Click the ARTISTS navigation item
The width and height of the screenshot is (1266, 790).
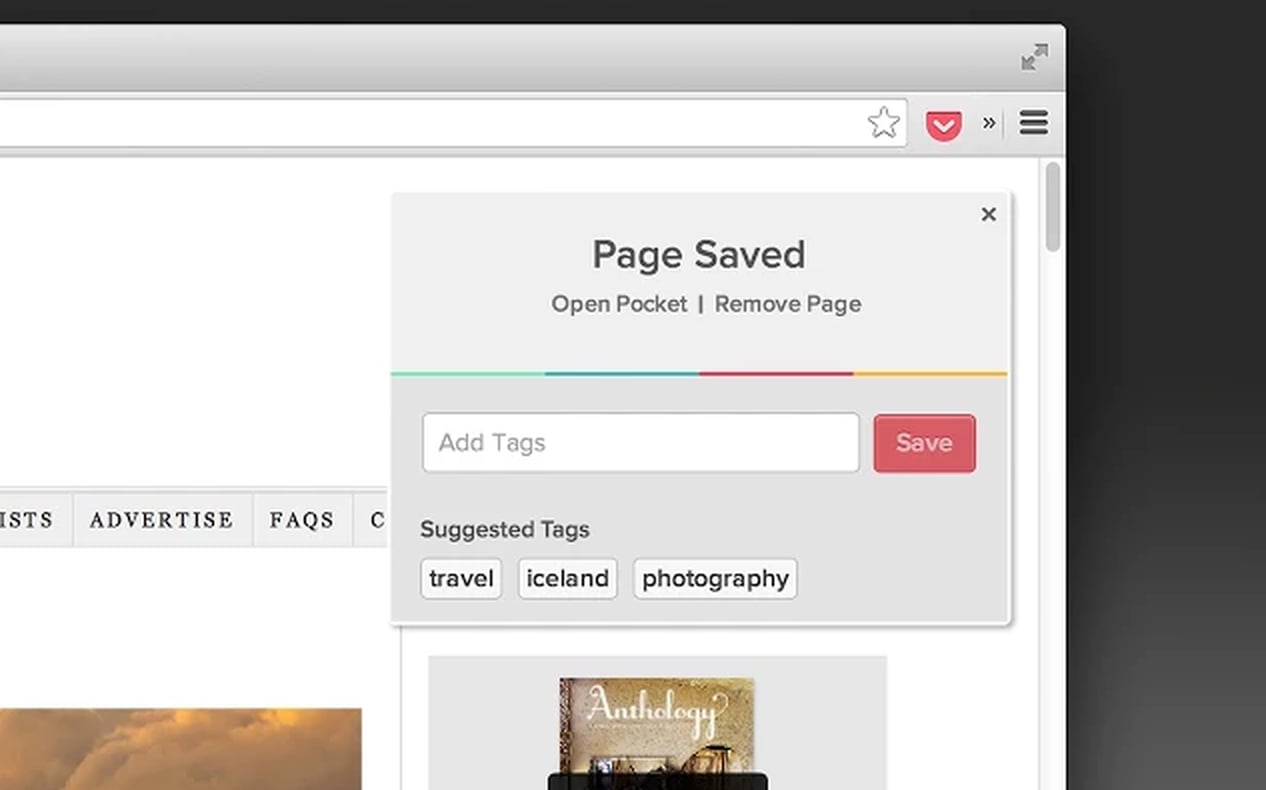tap(25, 520)
